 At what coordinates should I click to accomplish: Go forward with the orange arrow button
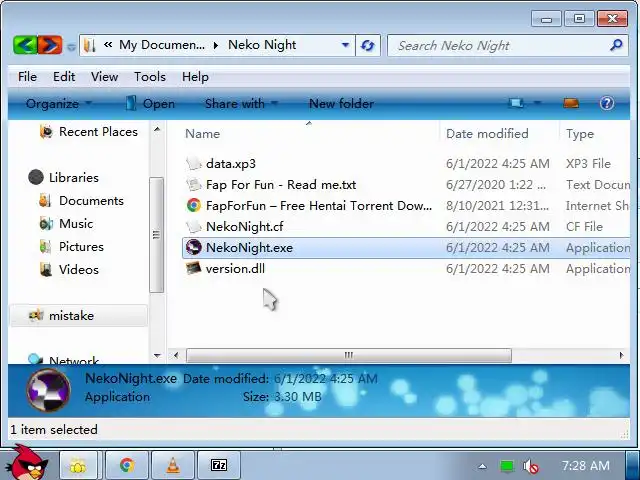click(x=50, y=45)
